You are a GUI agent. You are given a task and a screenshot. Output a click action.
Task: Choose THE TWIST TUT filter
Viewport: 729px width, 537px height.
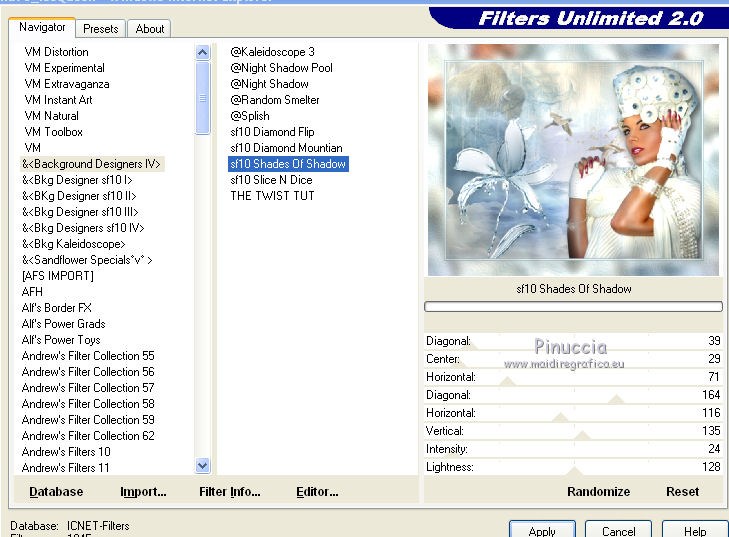coord(272,196)
